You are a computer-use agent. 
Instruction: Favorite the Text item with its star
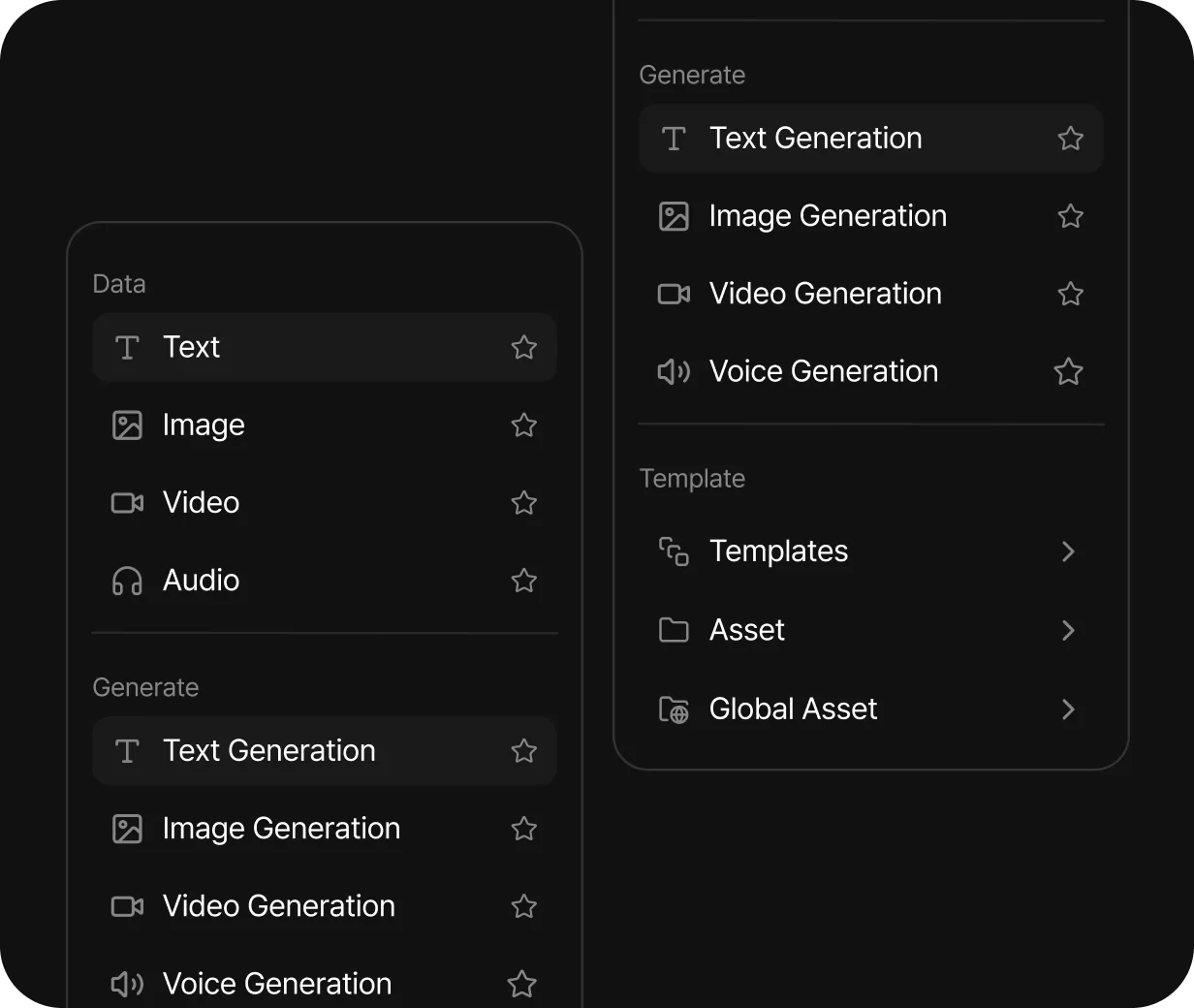(524, 347)
